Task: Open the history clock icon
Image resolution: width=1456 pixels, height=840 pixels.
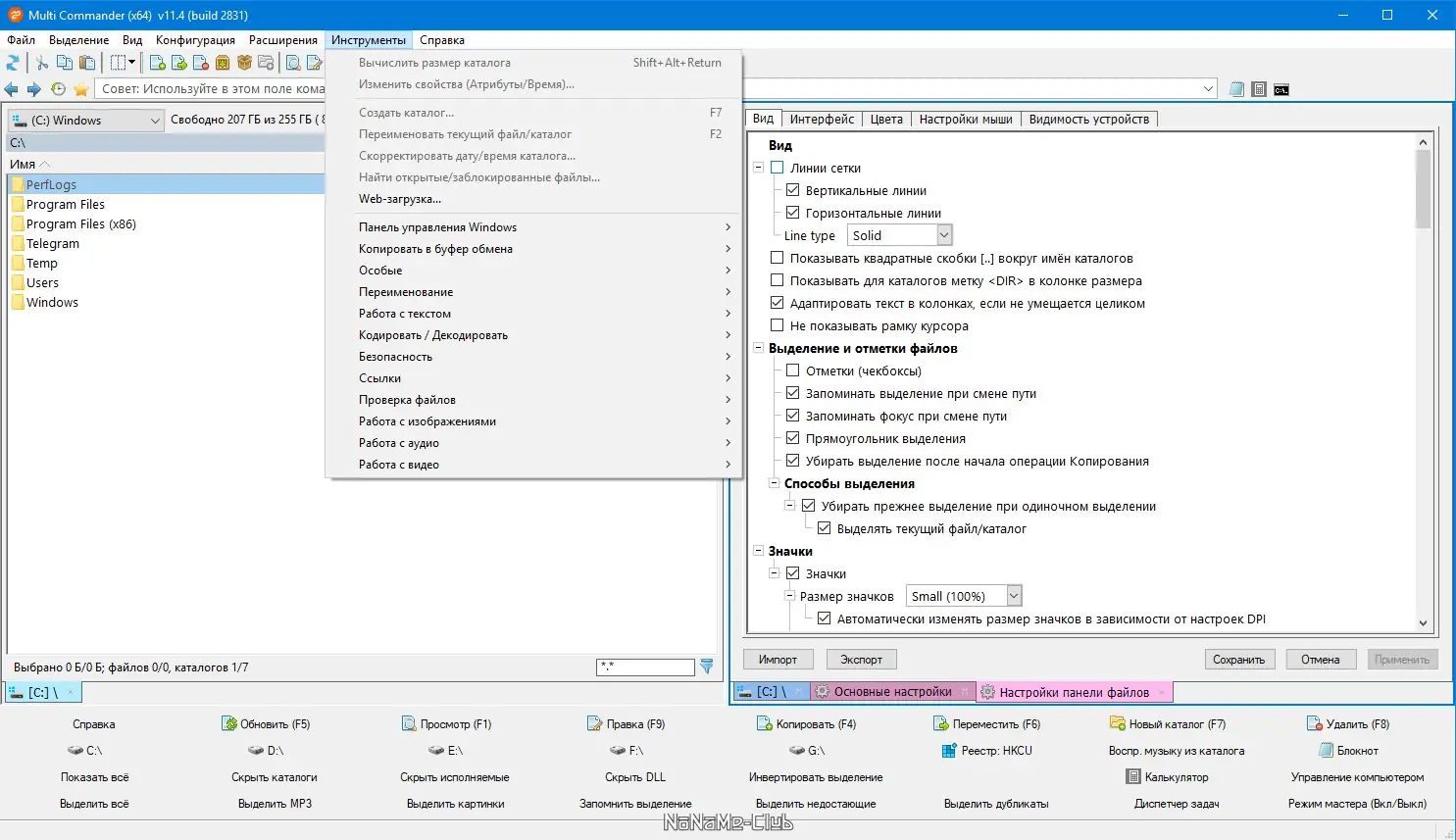Action: coord(58,89)
